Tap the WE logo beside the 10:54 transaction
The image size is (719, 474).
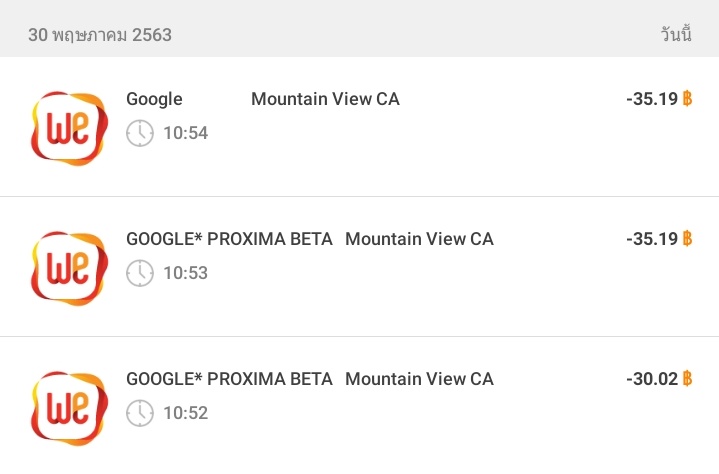click(68, 128)
